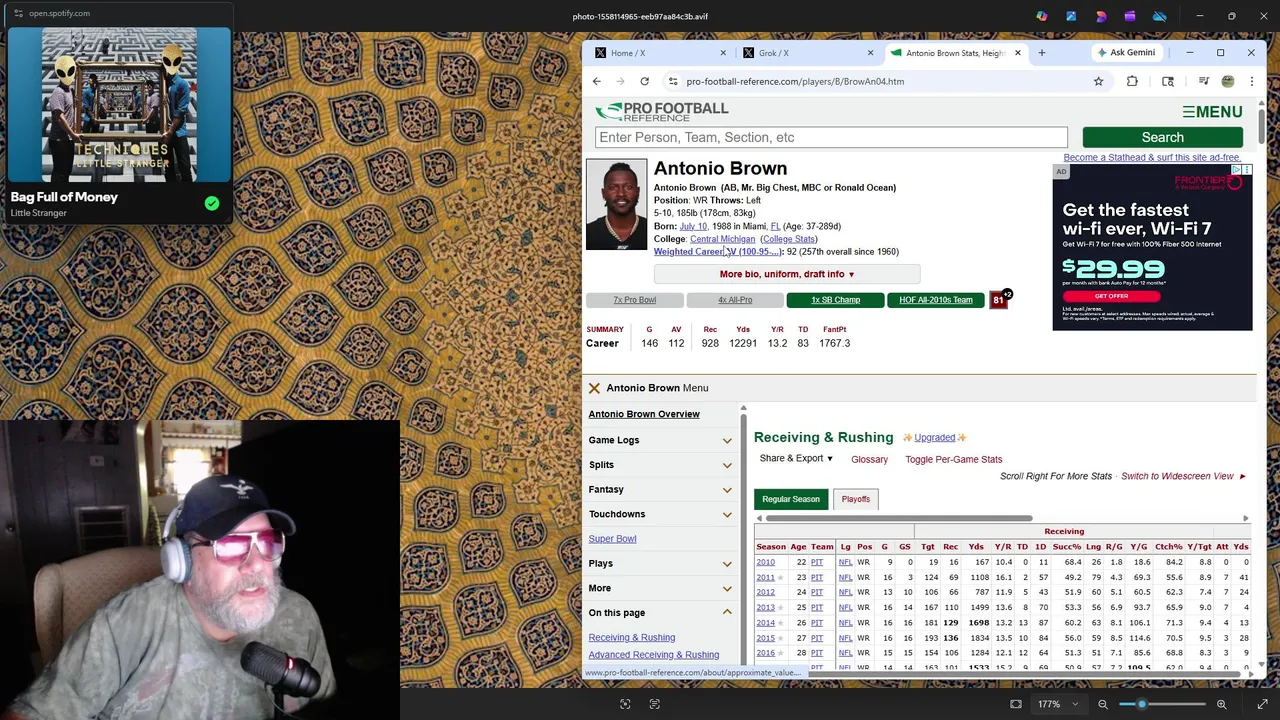Reload the pro-football-reference page
Screen dimensions: 1280x720
[x=645, y=81]
